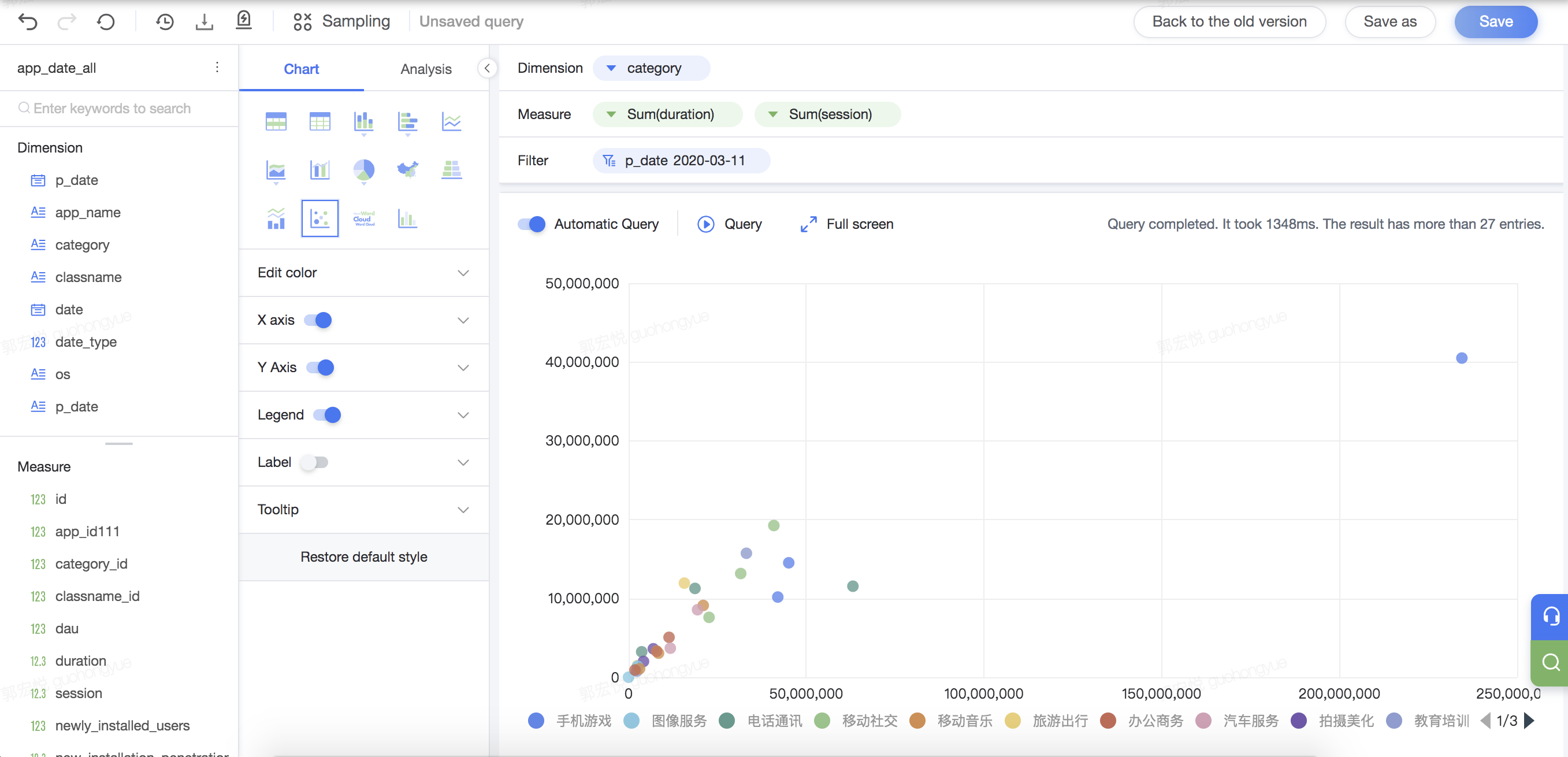Click the redo arrow icon

tap(67, 22)
